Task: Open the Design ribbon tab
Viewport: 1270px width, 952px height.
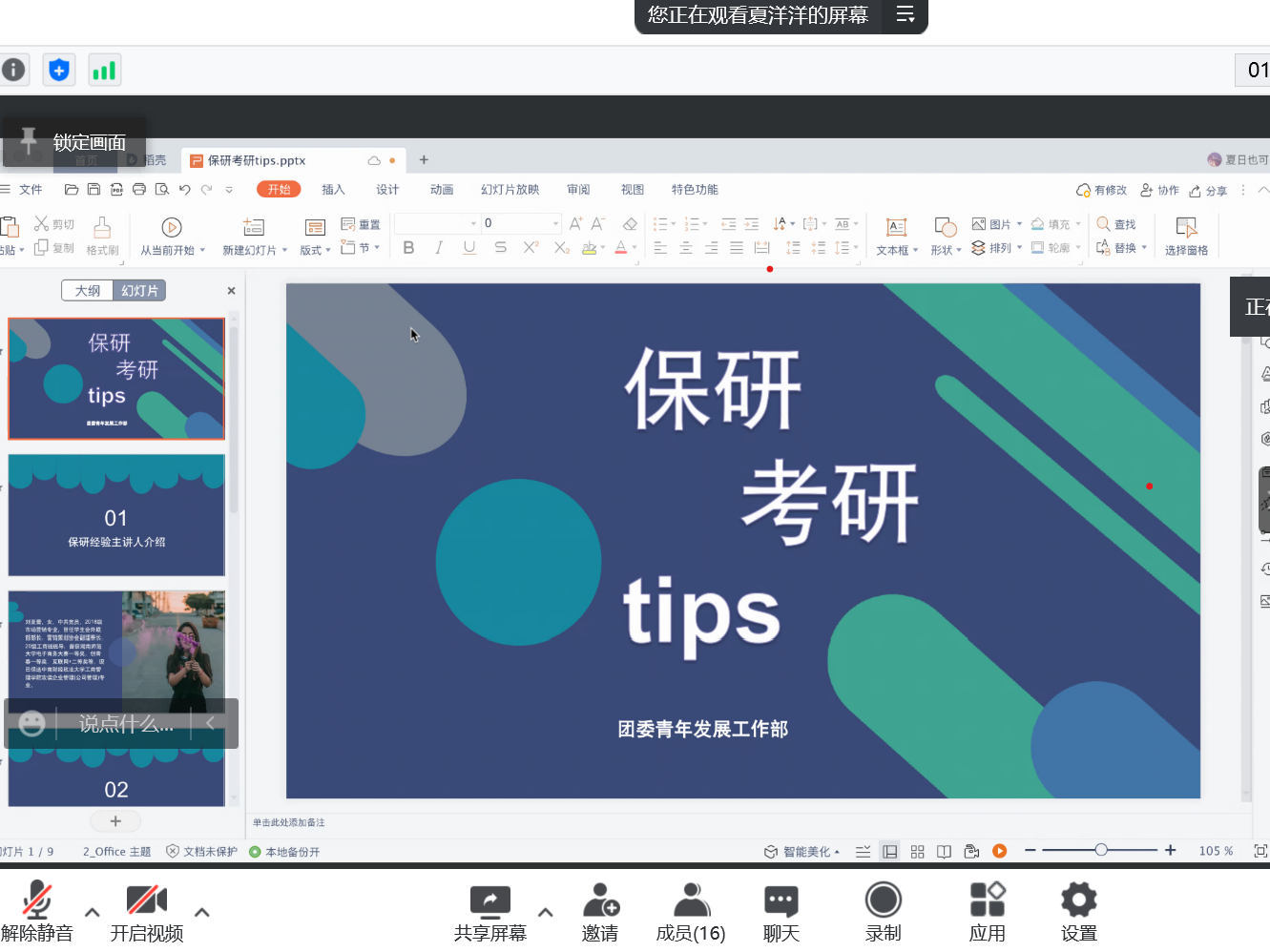Action: 387,190
